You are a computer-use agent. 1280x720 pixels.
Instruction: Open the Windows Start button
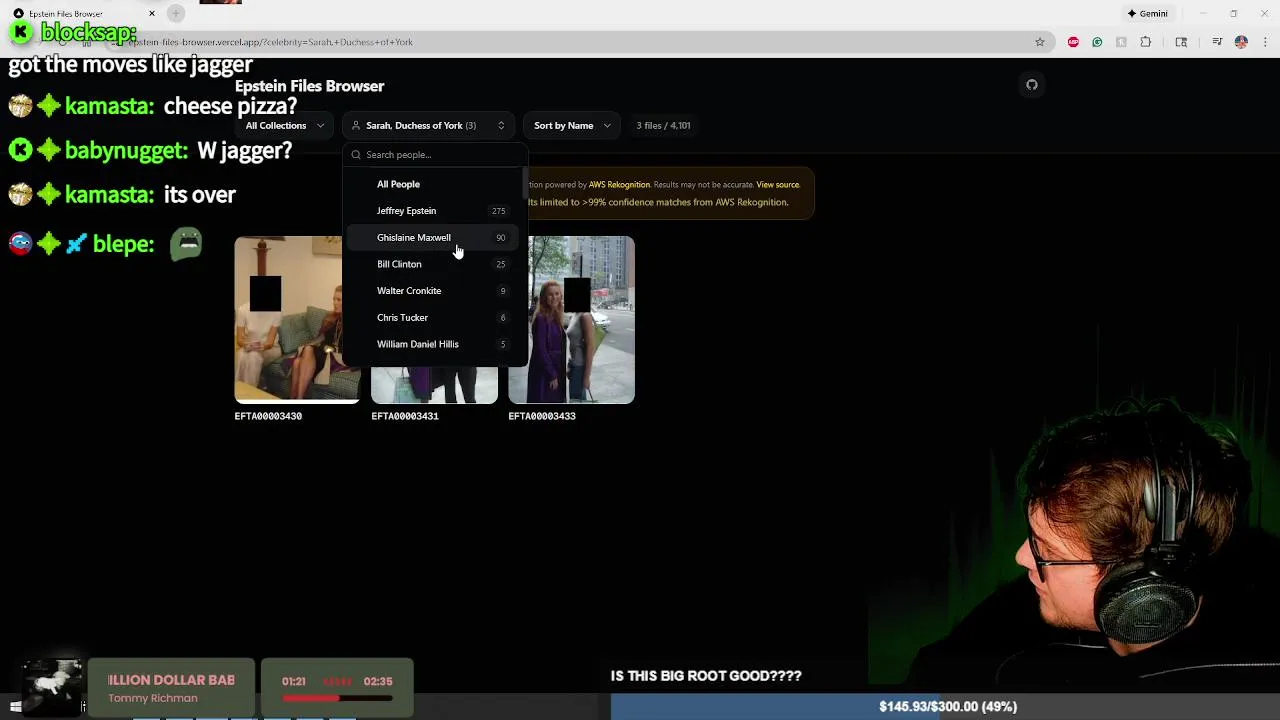pos(16,707)
